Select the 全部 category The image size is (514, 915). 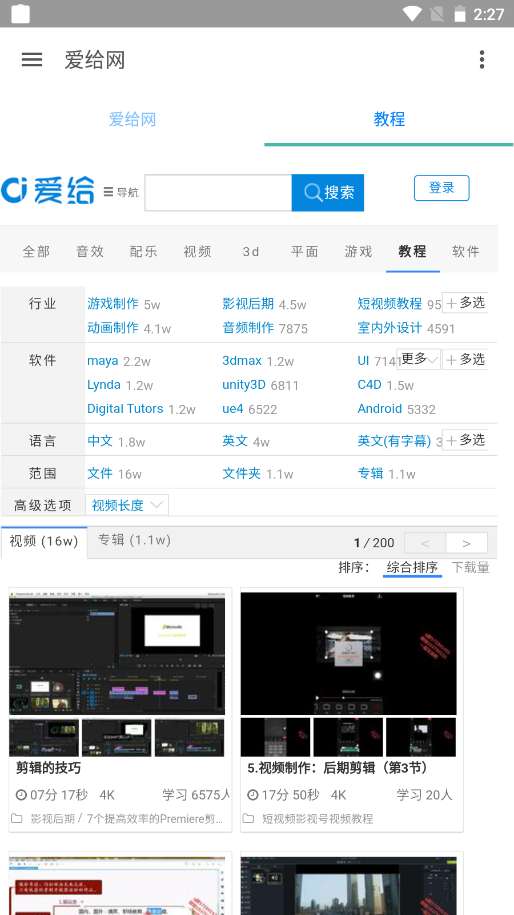[36, 252]
